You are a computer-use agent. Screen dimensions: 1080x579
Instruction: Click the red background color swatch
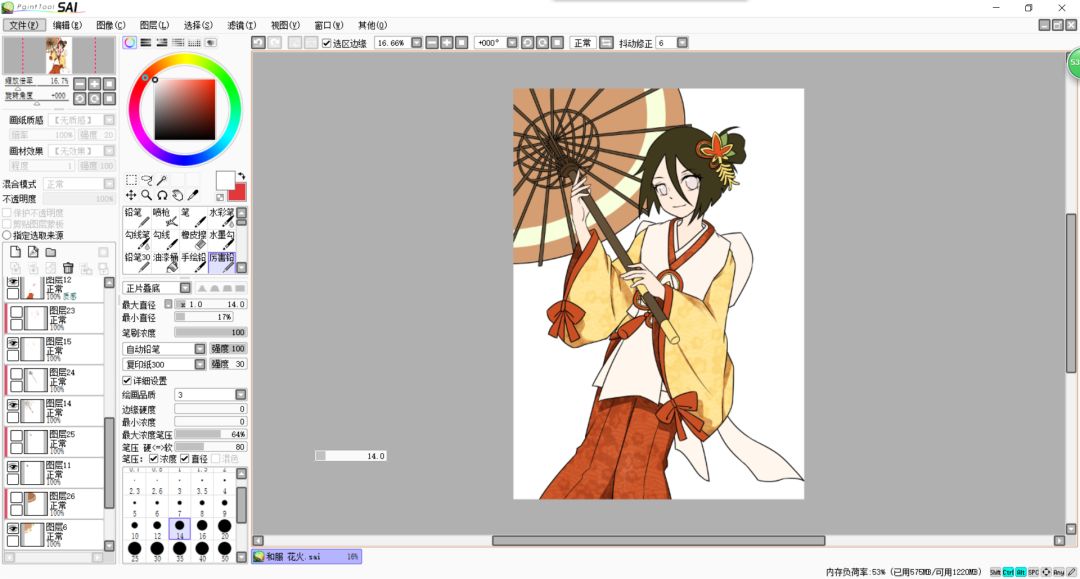click(237, 192)
